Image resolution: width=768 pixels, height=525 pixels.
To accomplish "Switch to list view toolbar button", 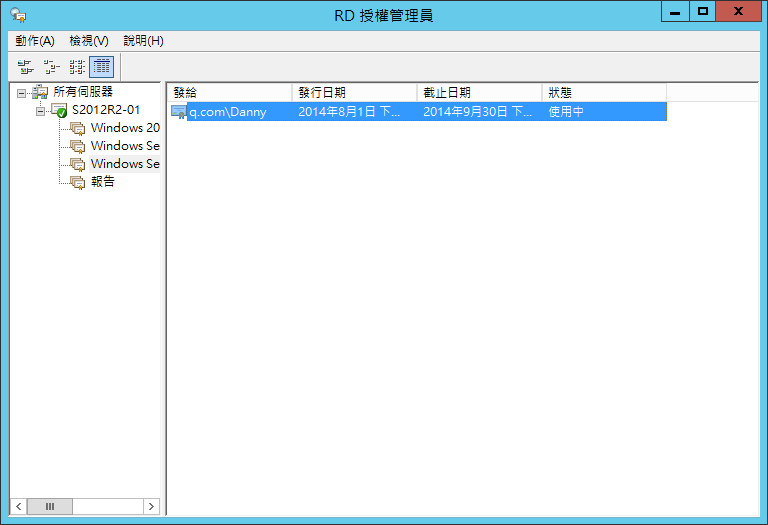I will pyautogui.click(x=76, y=67).
